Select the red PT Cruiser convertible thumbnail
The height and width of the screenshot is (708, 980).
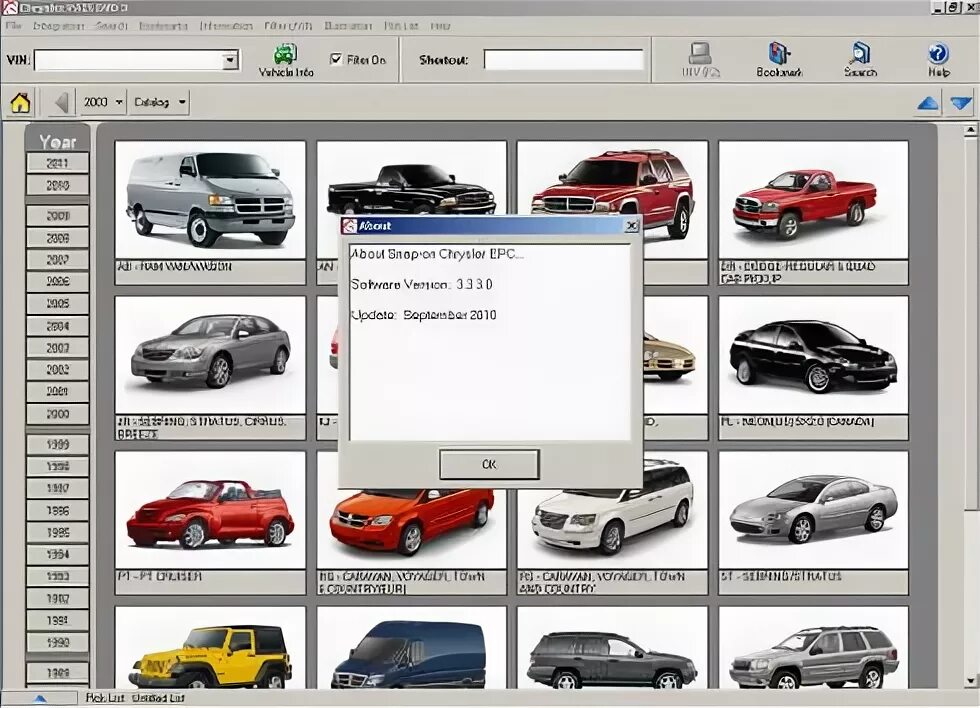tap(210, 510)
